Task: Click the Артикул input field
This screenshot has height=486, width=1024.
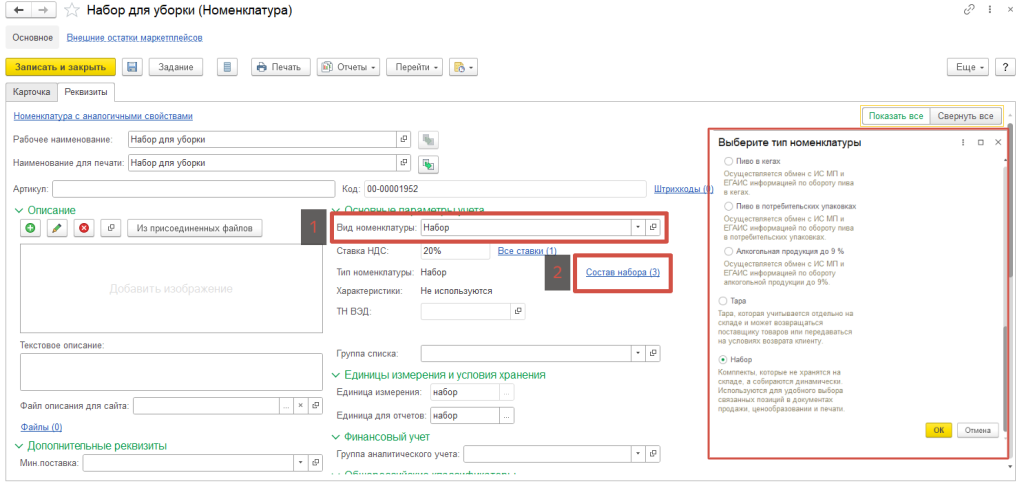Action: tap(192, 188)
